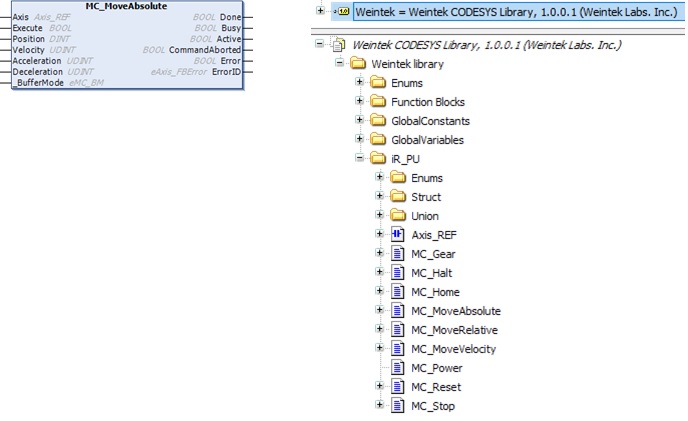The height and width of the screenshot is (421, 688).
Task: Click the GlobalVariables folder icon
Action: (377, 140)
